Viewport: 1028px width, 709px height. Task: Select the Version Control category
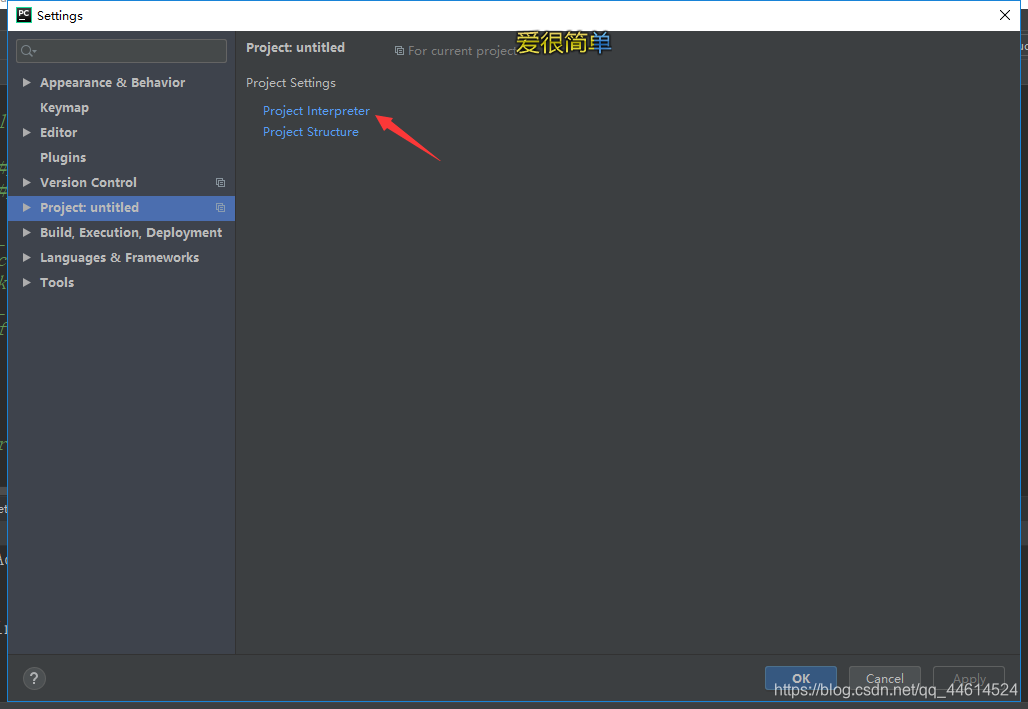(x=89, y=182)
